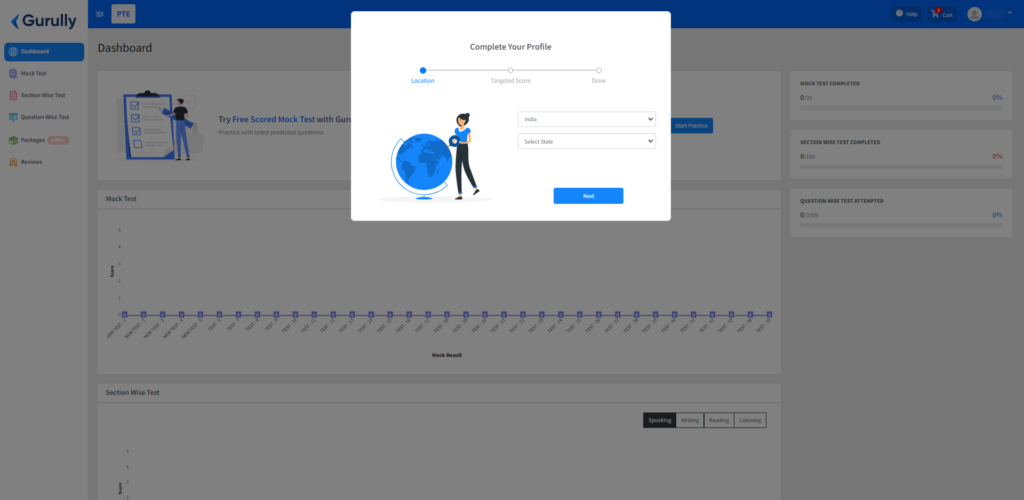Collapse sidebar with hamburger menu icon
This screenshot has width=1024, height=500.
pyautogui.click(x=100, y=14)
